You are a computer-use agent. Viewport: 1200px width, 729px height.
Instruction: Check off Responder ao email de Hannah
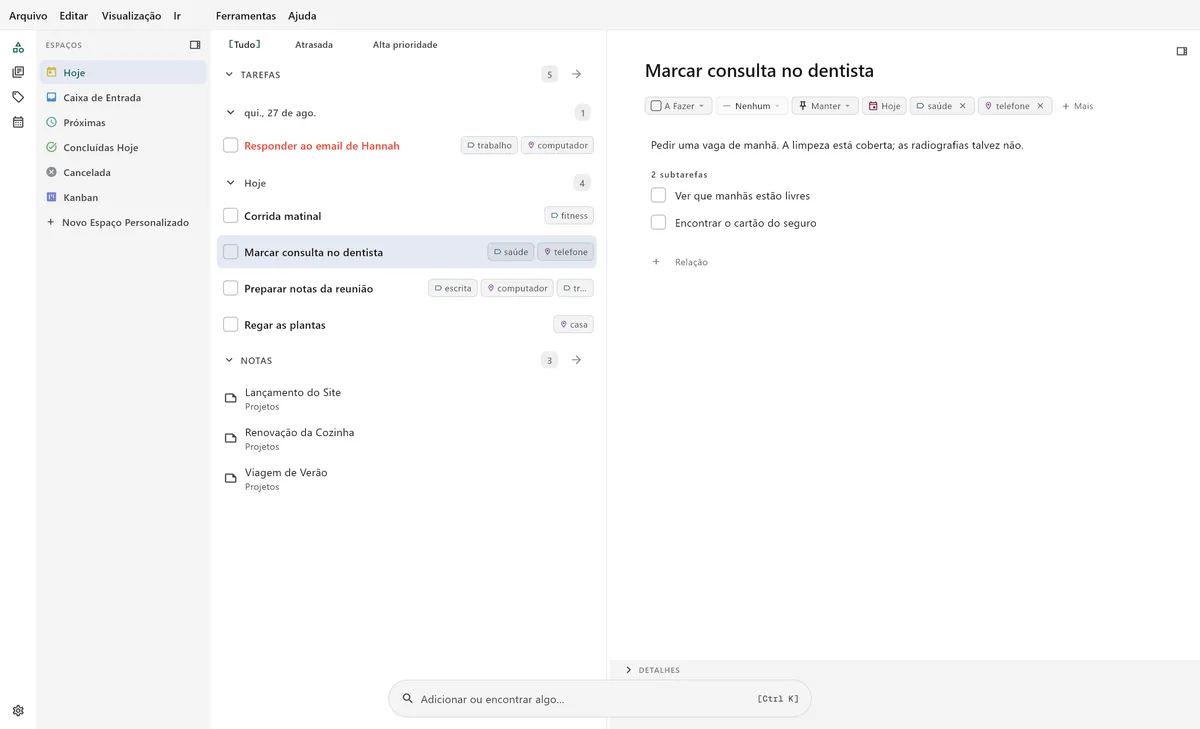click(231, 146)
